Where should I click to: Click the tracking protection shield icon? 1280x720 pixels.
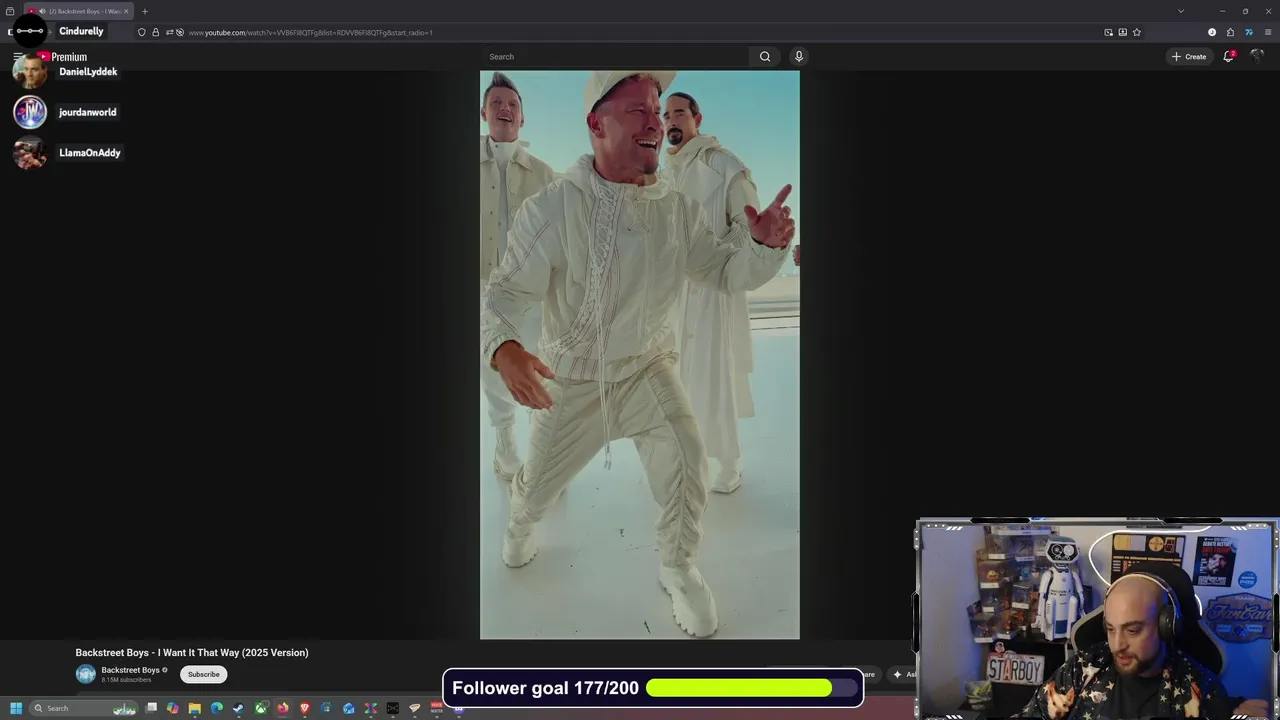pyautogui.click(x=141, y=32)
